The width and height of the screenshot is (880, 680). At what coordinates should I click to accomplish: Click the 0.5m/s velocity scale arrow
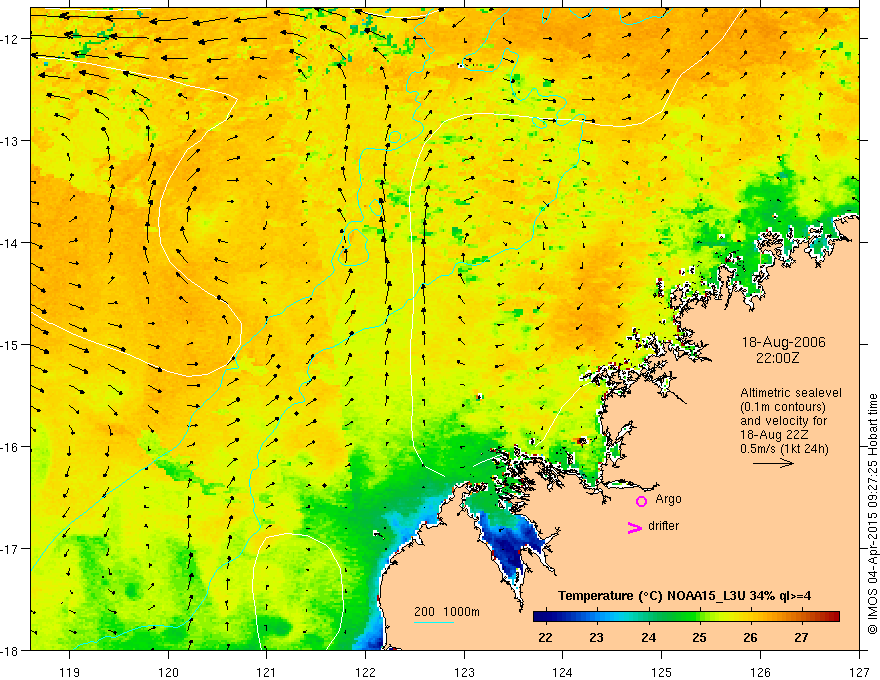(773, 463)
